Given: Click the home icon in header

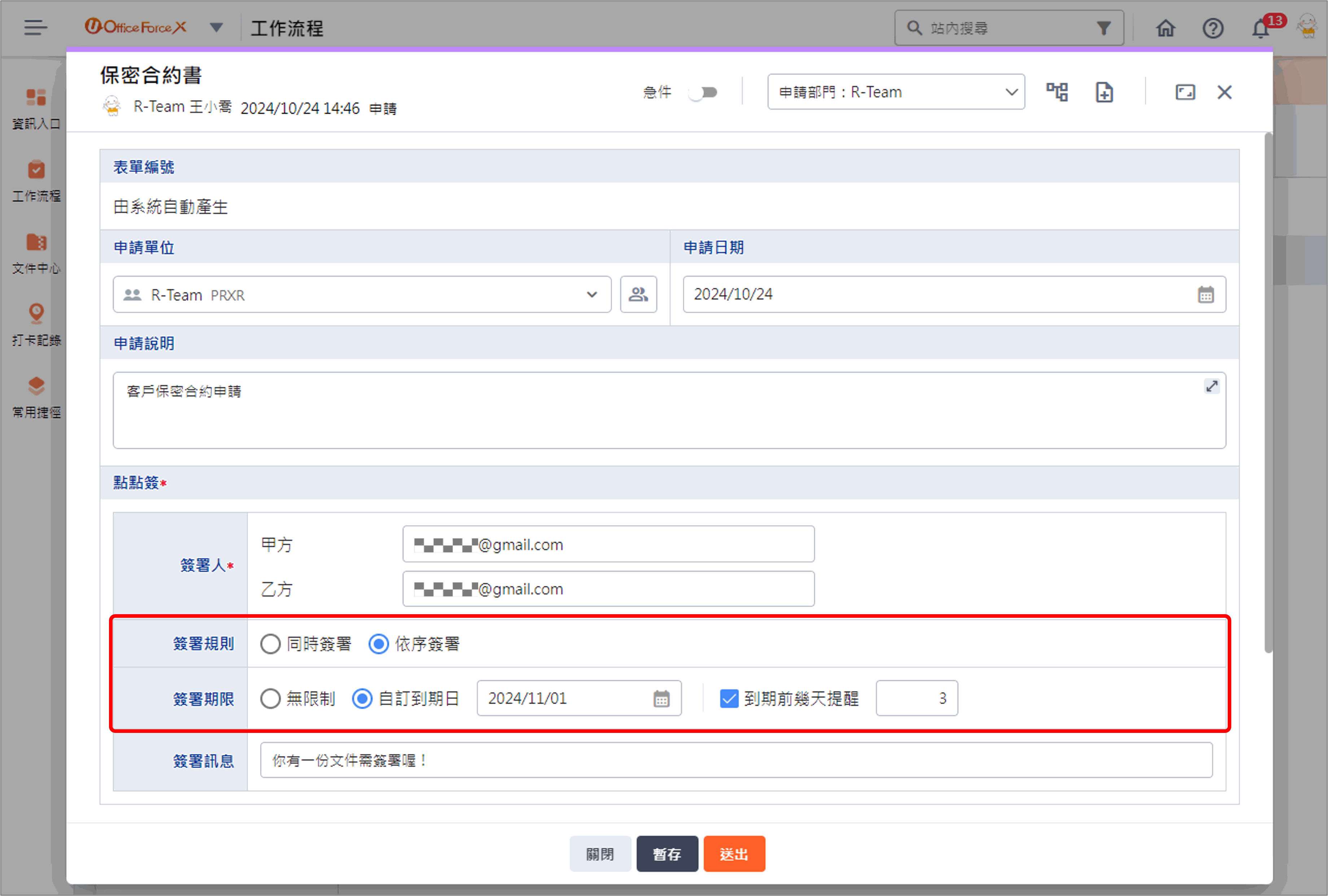Looking at the screenshot, I should pos(1166,28).
